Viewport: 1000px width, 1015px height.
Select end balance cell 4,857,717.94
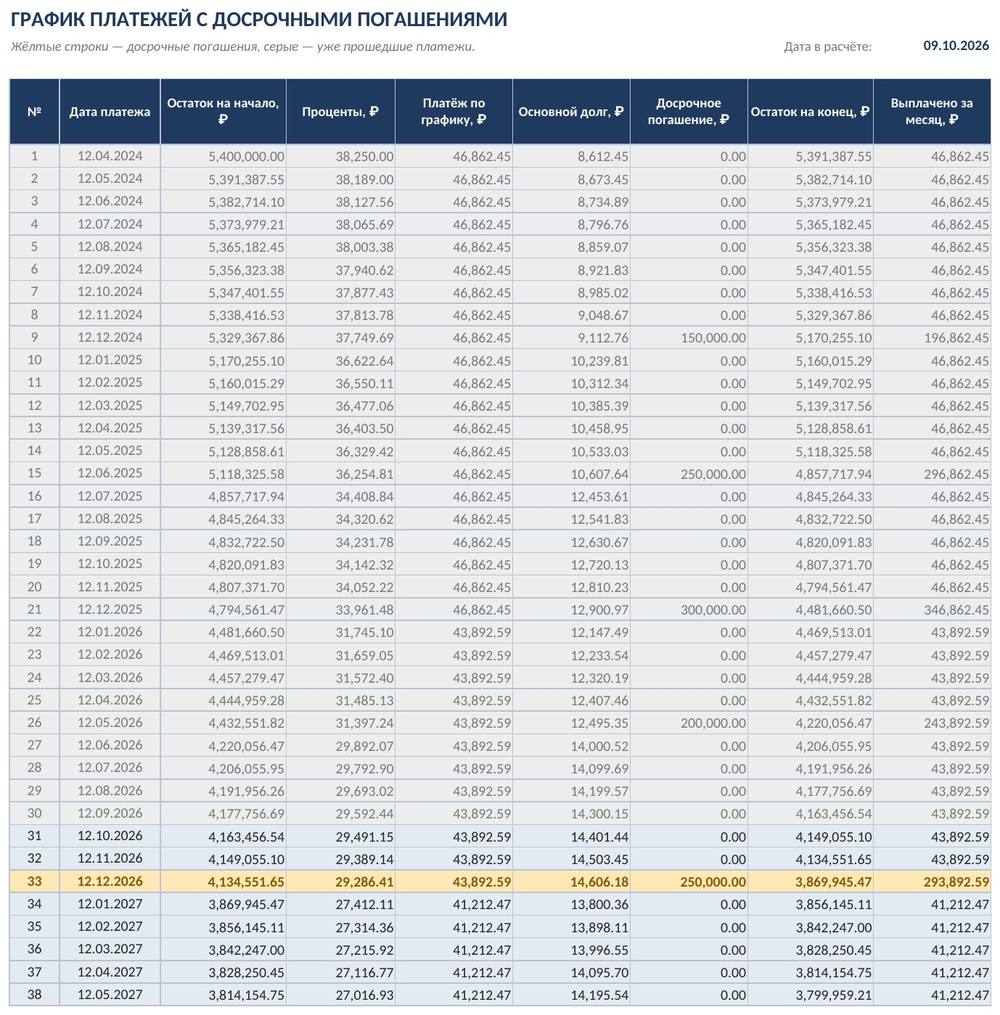tap(810, 473)
